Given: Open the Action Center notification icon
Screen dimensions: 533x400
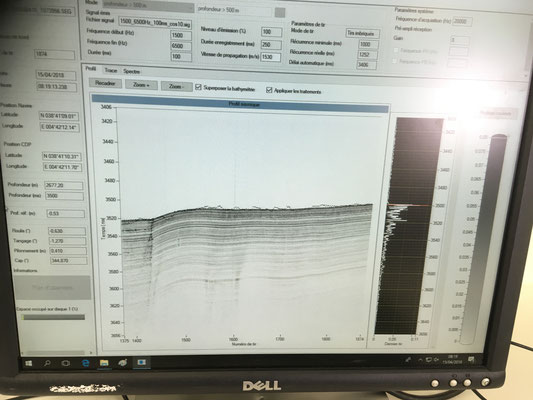Looking at the screenshot, I should tap(471, 360).
